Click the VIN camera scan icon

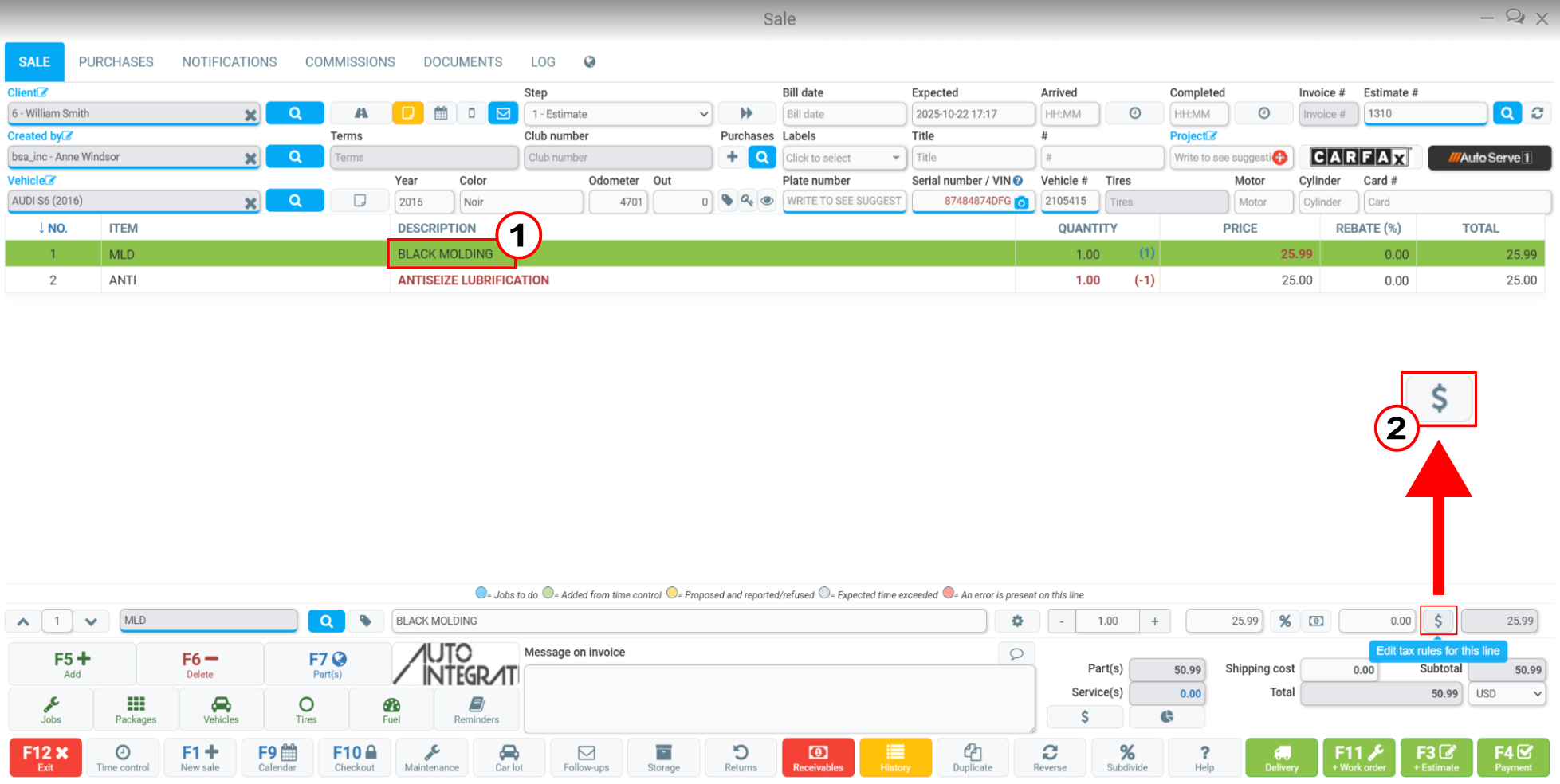1021,202
